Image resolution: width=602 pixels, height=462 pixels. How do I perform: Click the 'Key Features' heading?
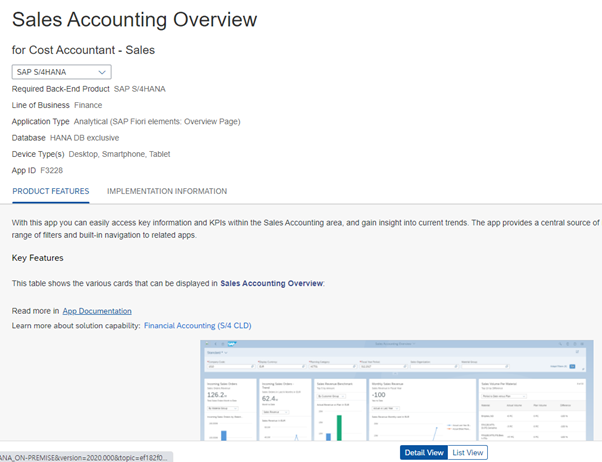coord(38,258)
